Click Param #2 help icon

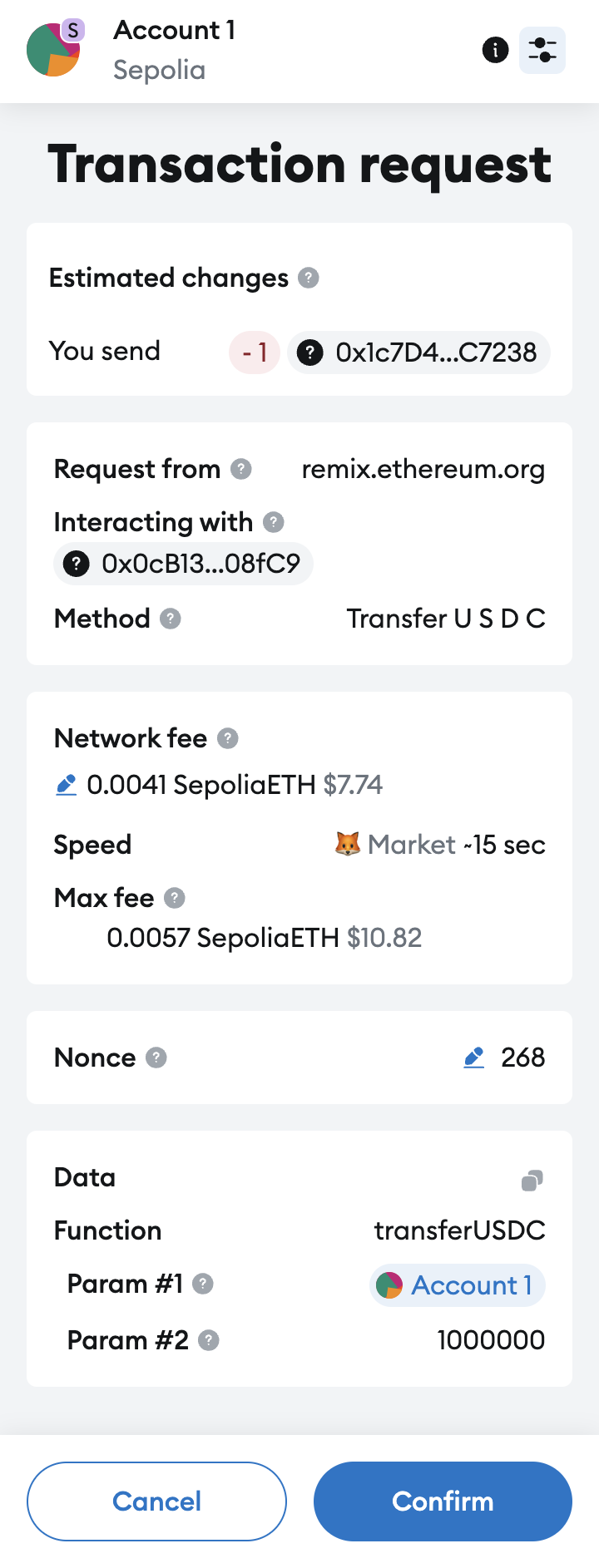[209, 1340]
